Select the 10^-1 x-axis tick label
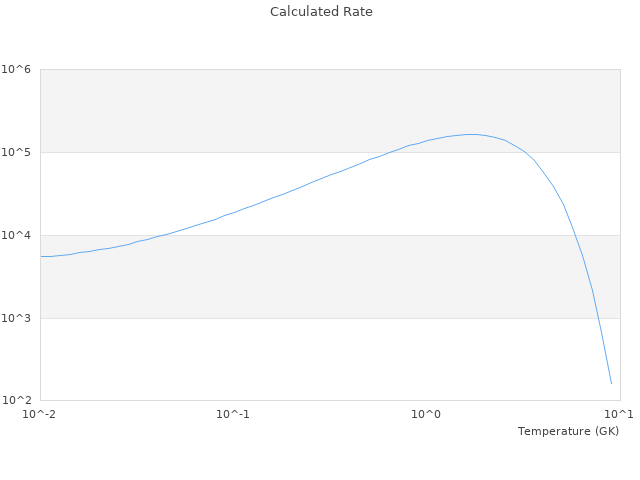This screenshot has width=640, height=480. 232,415
